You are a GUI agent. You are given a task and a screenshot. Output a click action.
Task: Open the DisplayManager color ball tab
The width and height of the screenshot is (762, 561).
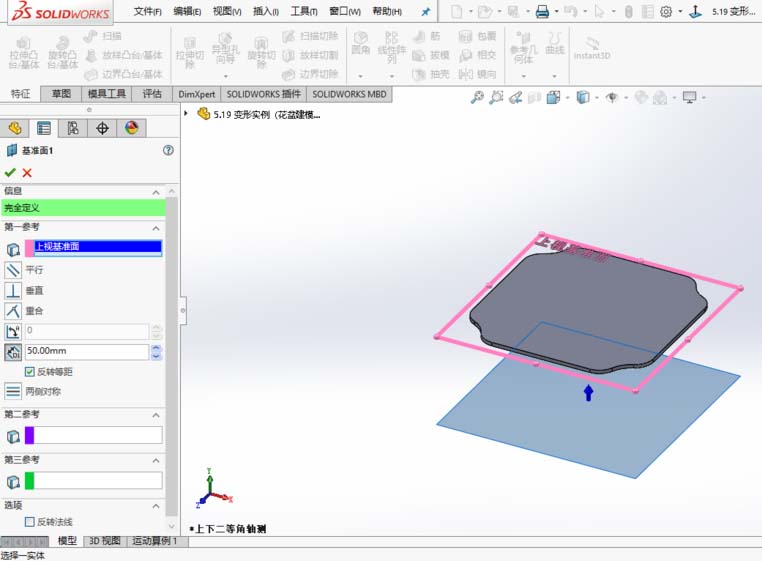pos(131,128)
